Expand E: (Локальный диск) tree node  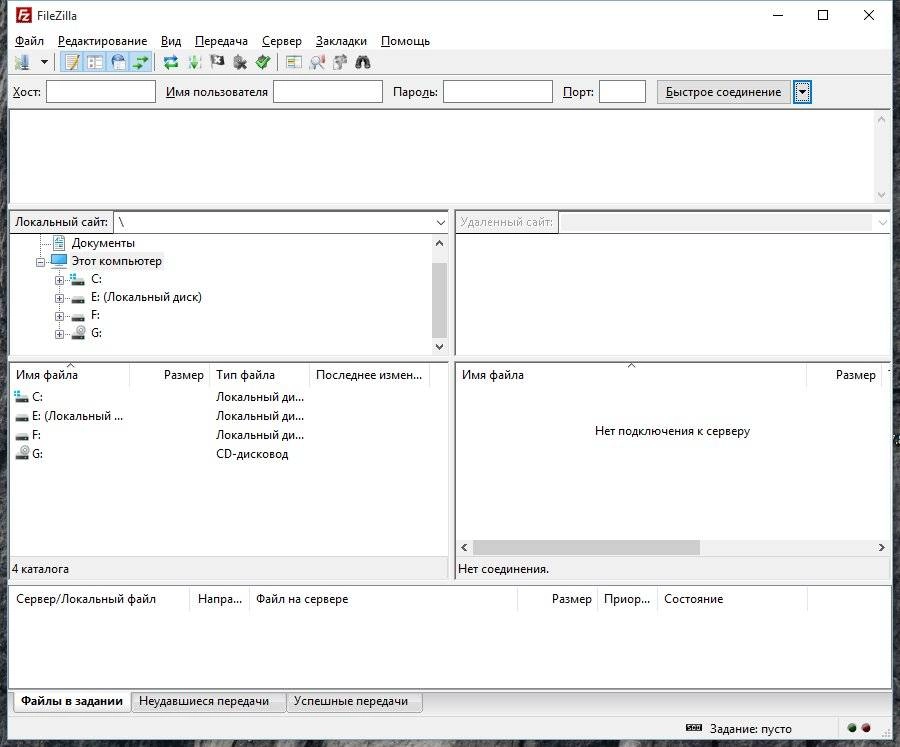[59, 299]
